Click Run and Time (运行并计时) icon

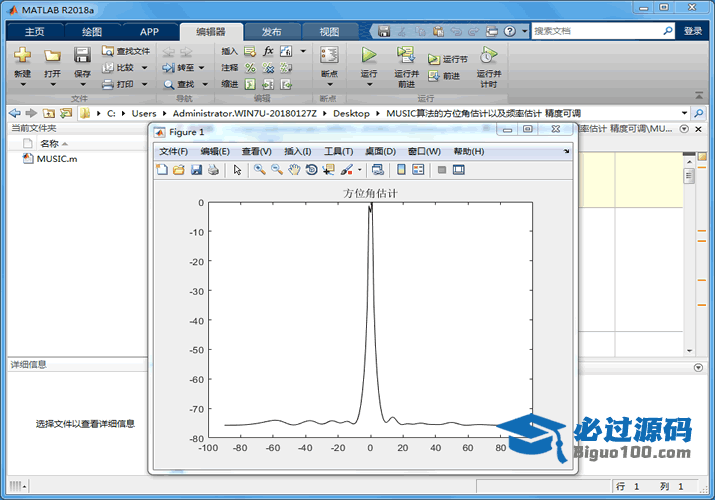(488, 55)
